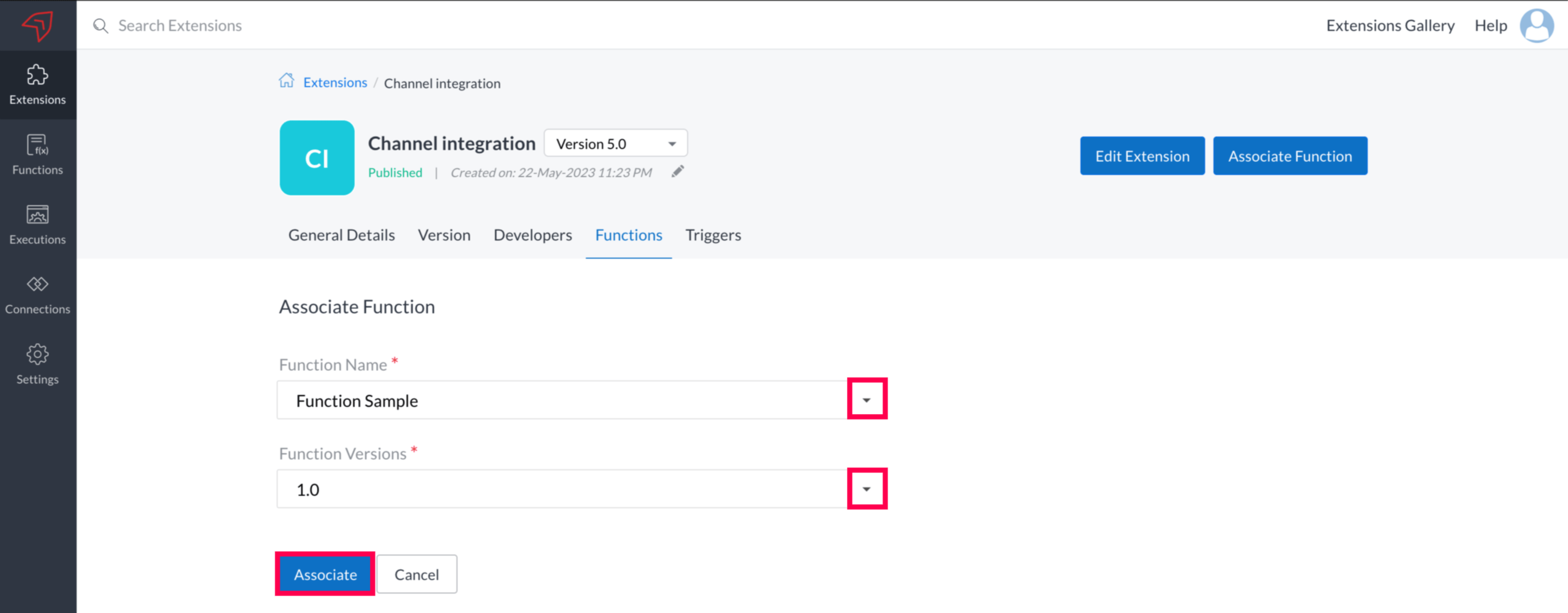Click the pencil edit icon
Image resolution: width=1568 pixels, height=613 pixels.
click(x=677, y=172)
